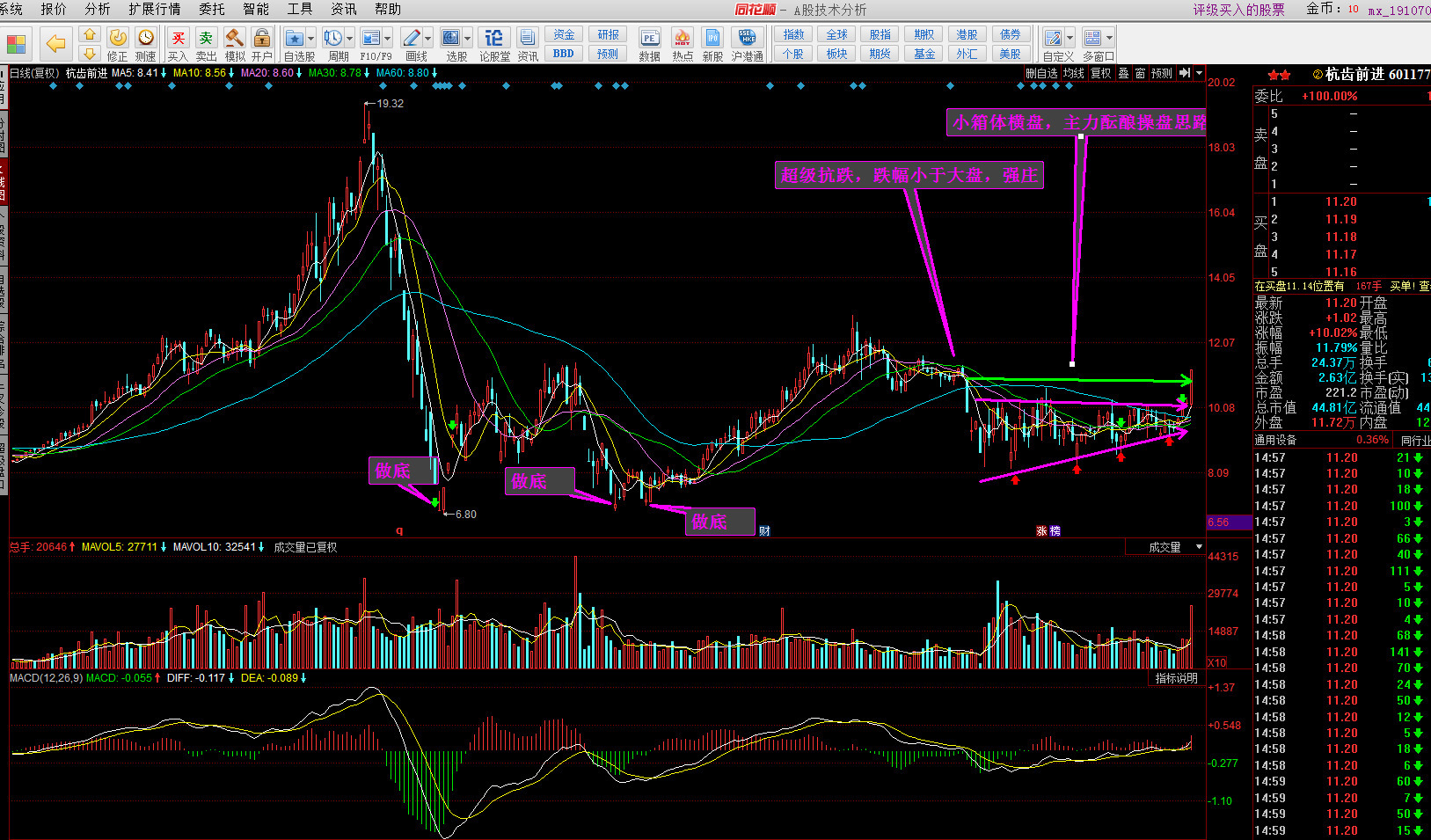Screen dimensions: 1431x840
Task: Open the 评级买入的股票 link
Action: pyautogui.click(x=1238, y=10)
